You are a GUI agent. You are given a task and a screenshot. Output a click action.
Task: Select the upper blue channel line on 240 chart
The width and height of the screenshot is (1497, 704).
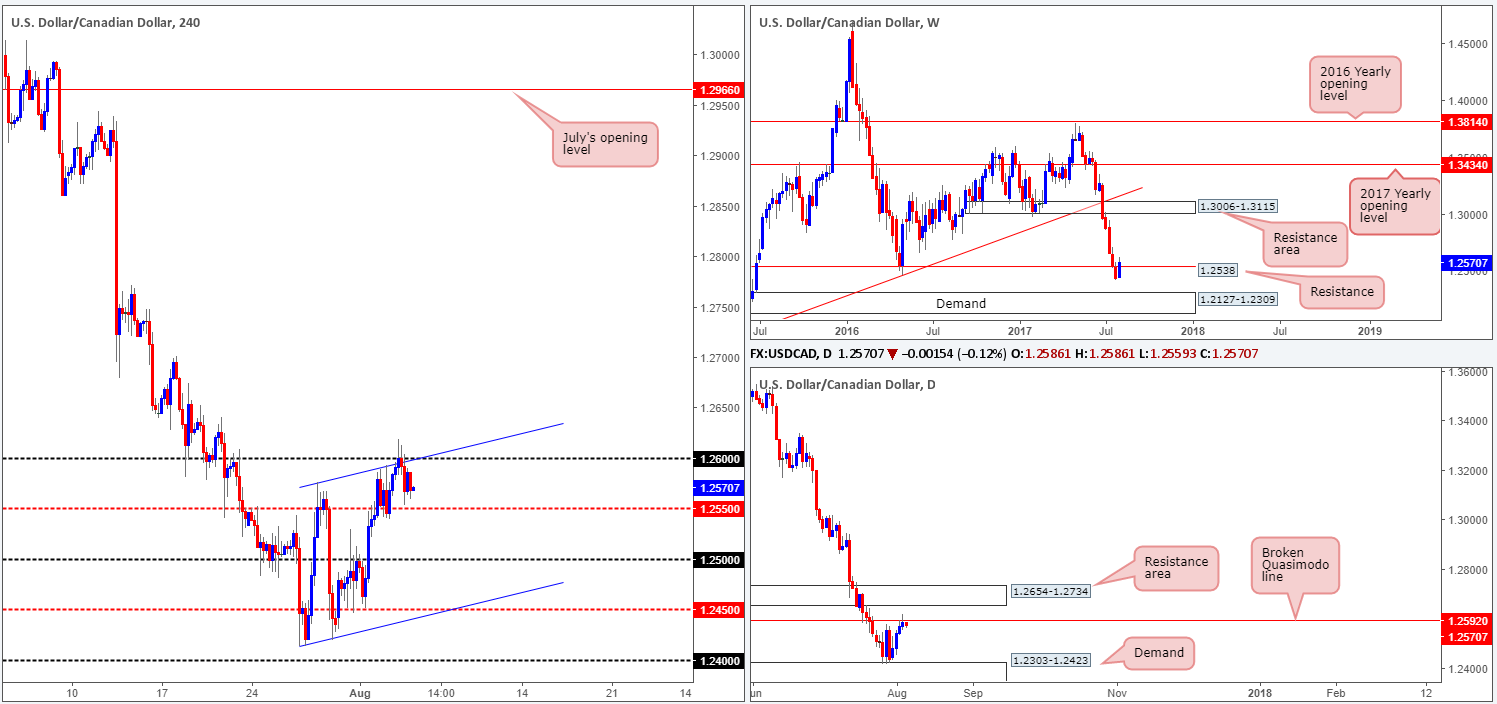click(431, 455)
